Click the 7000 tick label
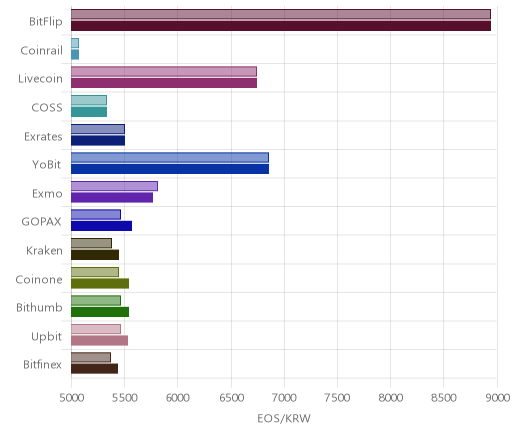The width and height of the screenshot is (512, 436). (x=284, y=398)
